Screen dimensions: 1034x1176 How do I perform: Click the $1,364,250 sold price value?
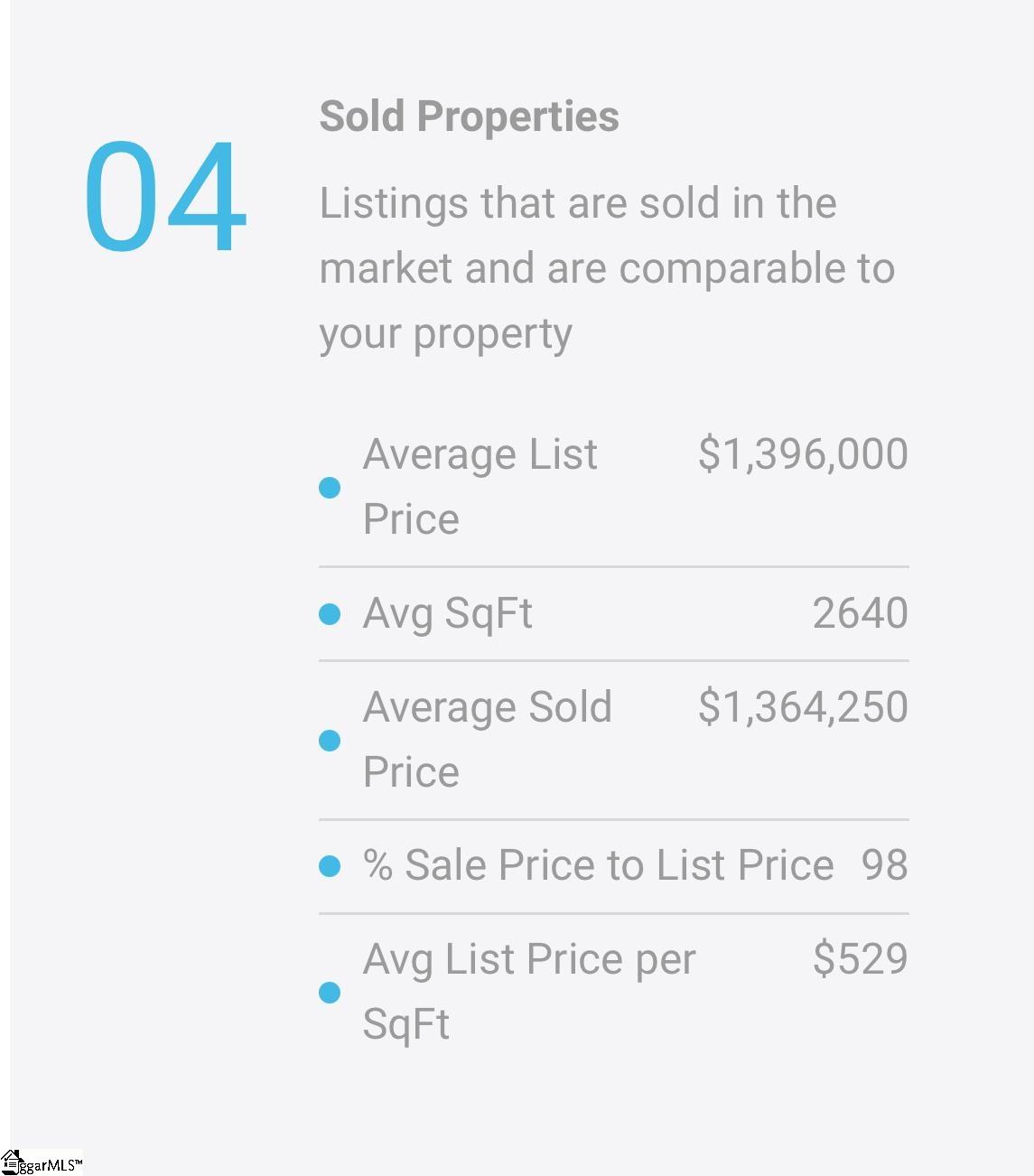tap(803, 706)
